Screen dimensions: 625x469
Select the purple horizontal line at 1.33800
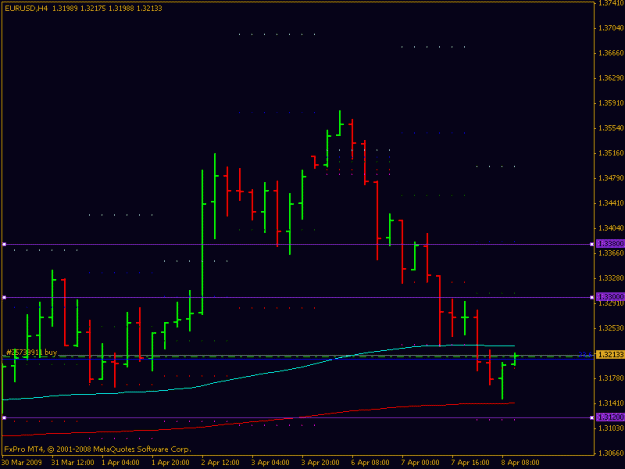point(298,244)
